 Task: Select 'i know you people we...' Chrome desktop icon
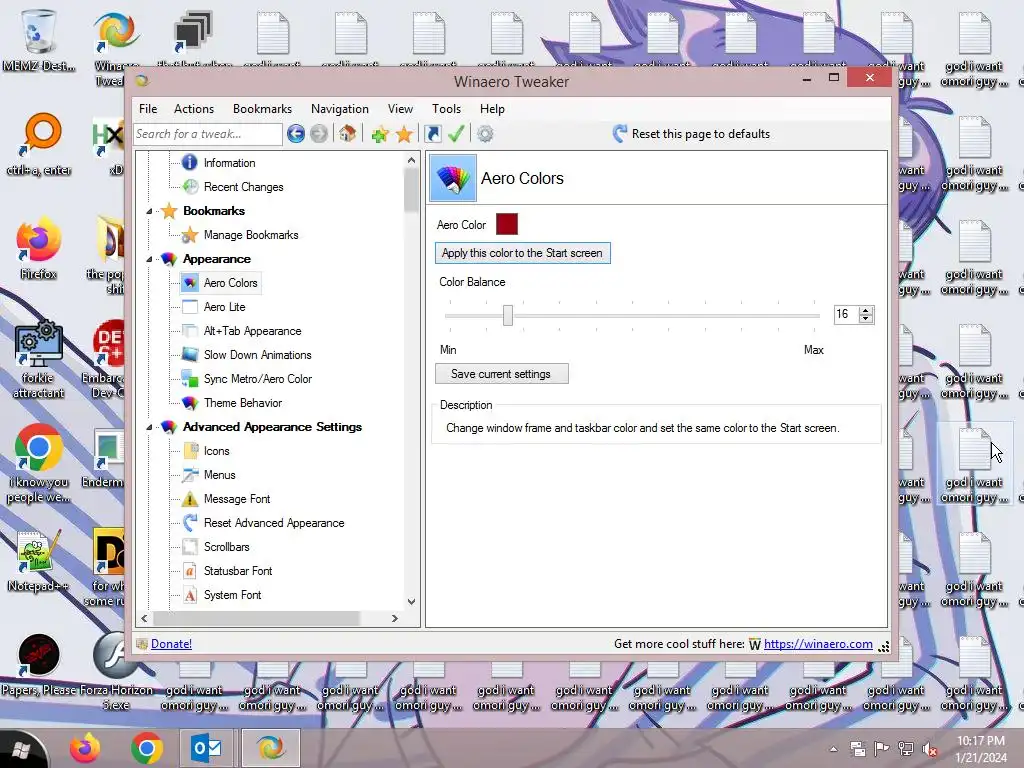pos(39,465)
